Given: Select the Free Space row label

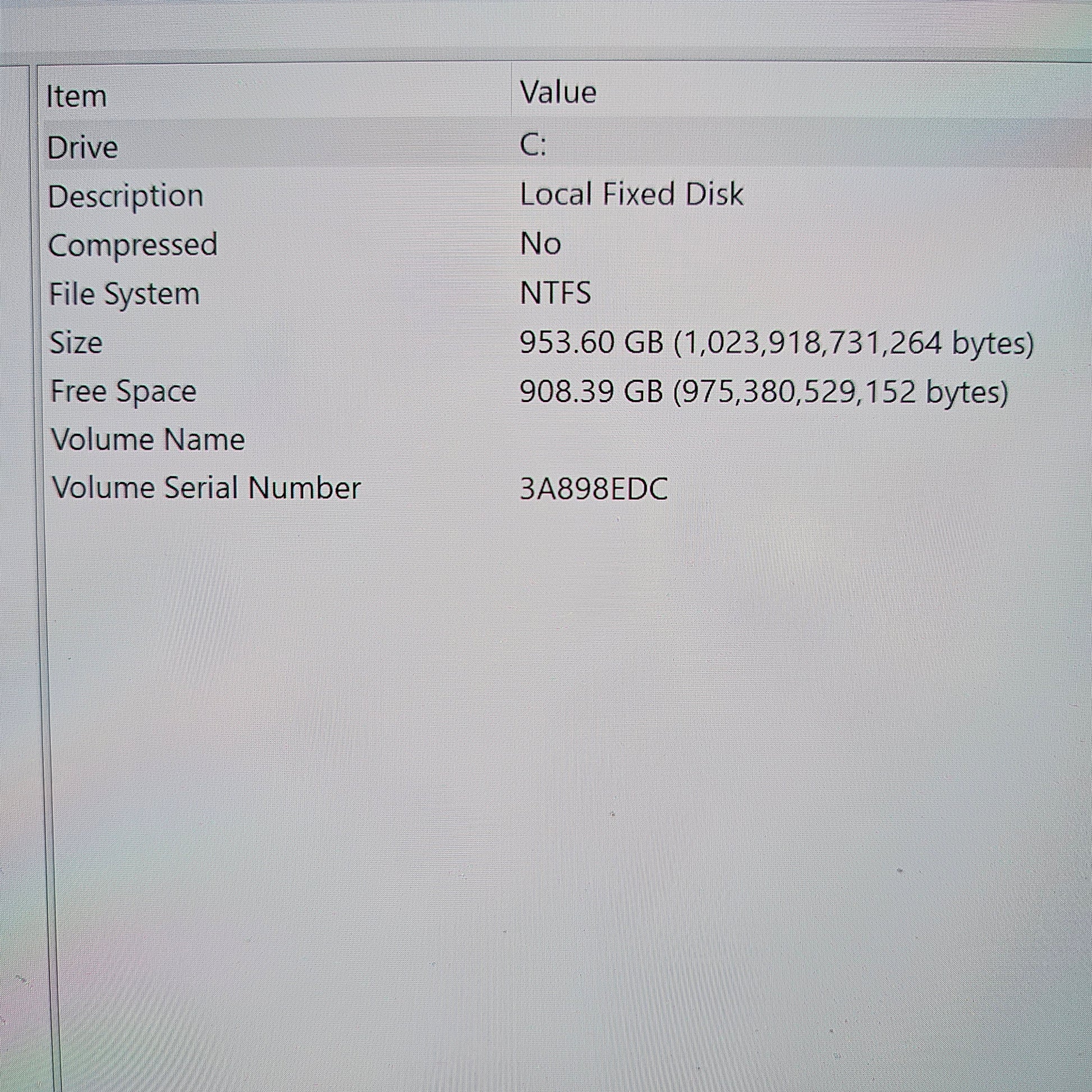Looking at the screenshot, I should pos(123,392).
